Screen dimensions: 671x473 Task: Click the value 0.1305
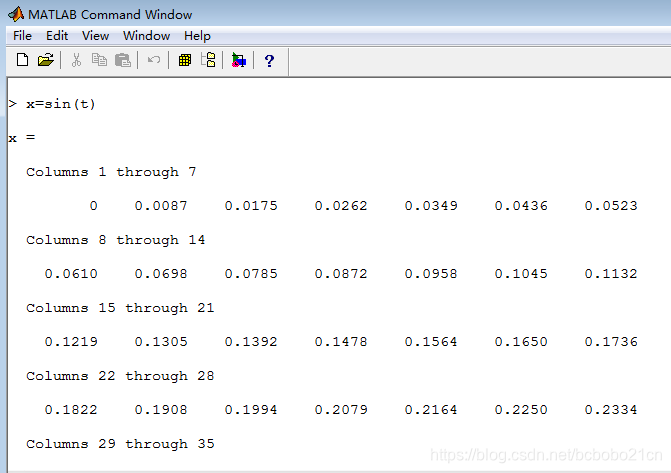(161, 342)
